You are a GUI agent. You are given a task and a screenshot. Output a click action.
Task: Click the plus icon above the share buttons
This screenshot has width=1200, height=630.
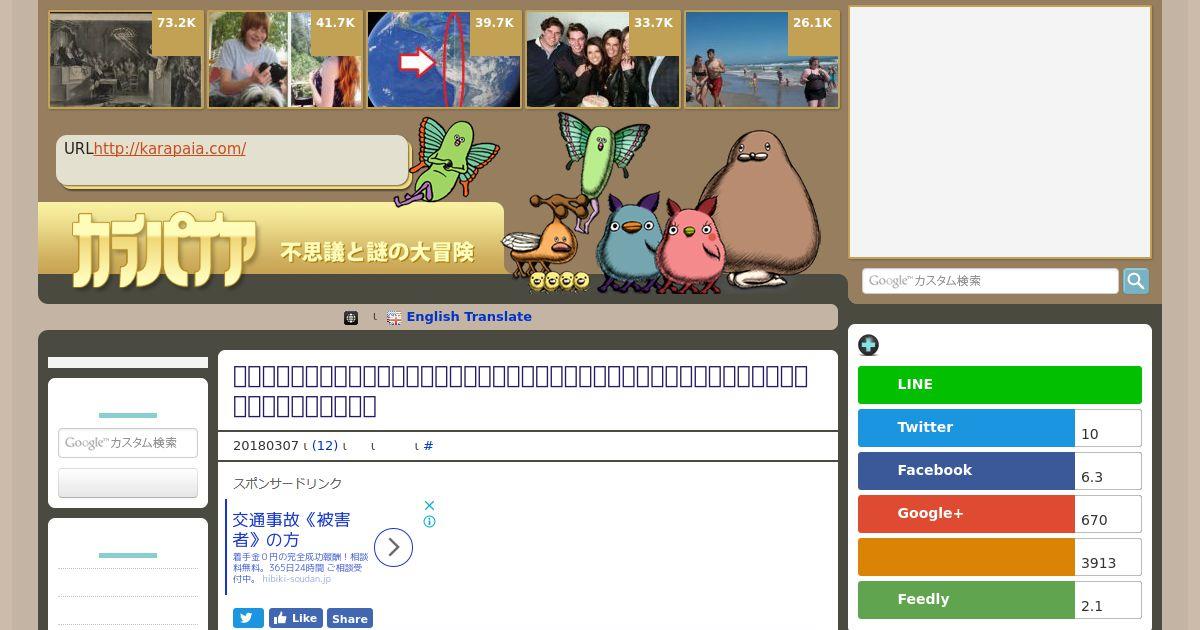[x=868, y=345]
